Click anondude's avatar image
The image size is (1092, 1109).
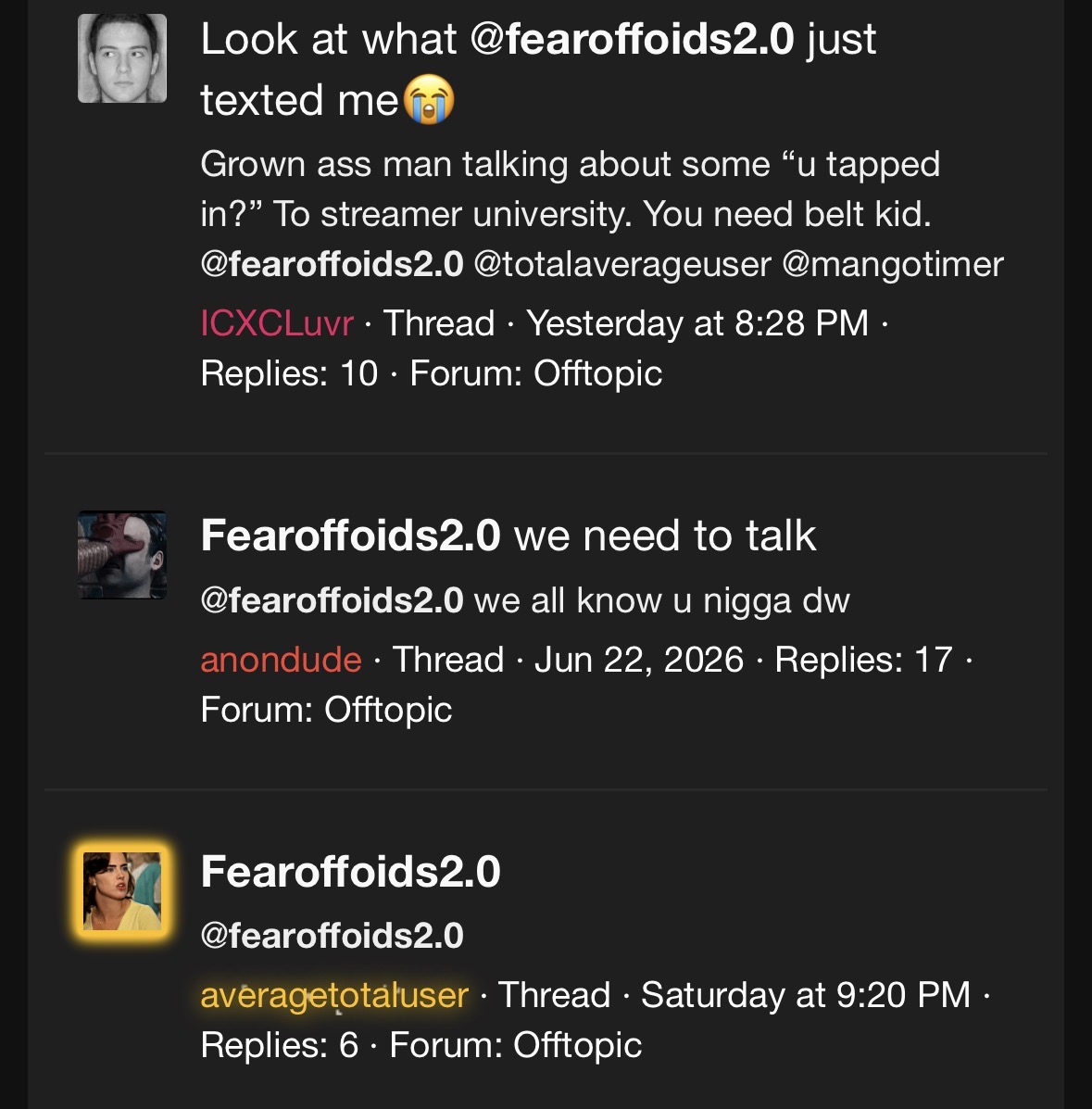pyautogui.click(x=122, y=555)
